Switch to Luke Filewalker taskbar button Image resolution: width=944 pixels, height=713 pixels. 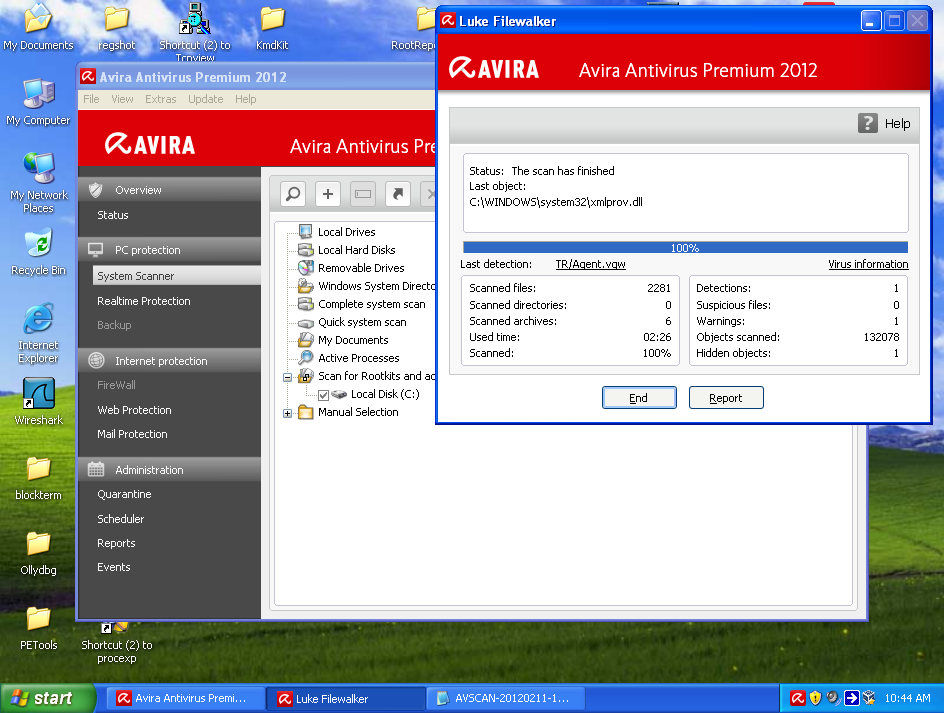[346, 699]
